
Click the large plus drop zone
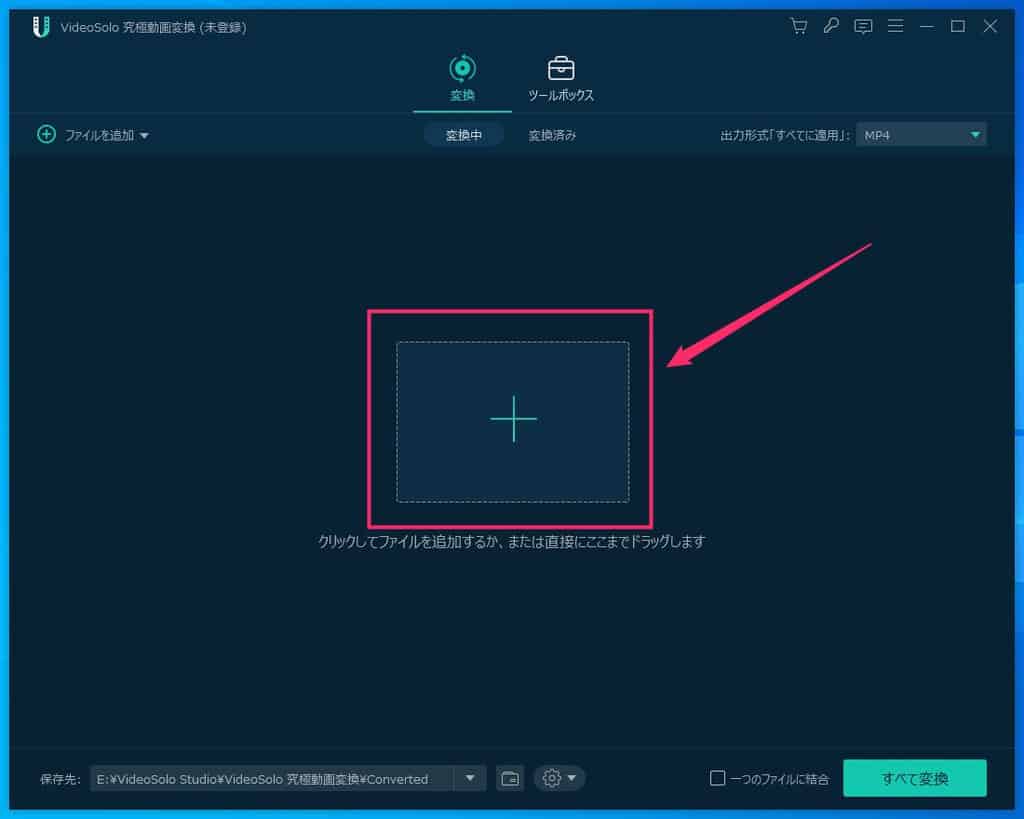tap(513, 420)
